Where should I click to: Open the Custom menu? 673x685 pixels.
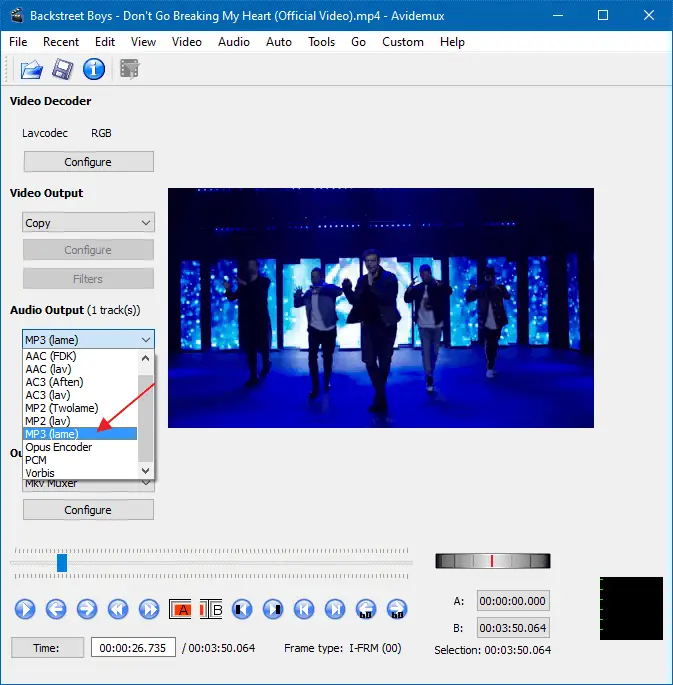coord(403,42)
